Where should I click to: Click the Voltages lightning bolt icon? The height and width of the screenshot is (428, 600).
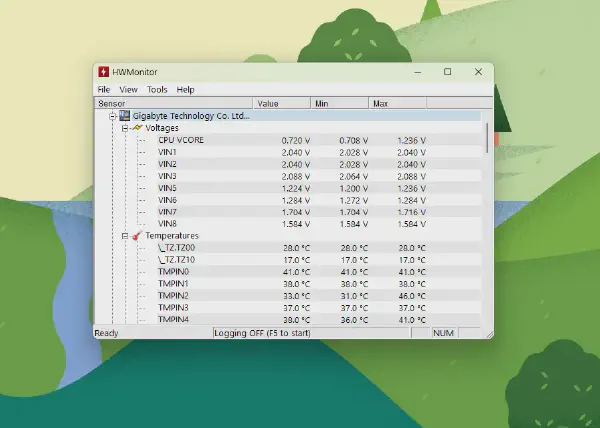coord(137,128)
